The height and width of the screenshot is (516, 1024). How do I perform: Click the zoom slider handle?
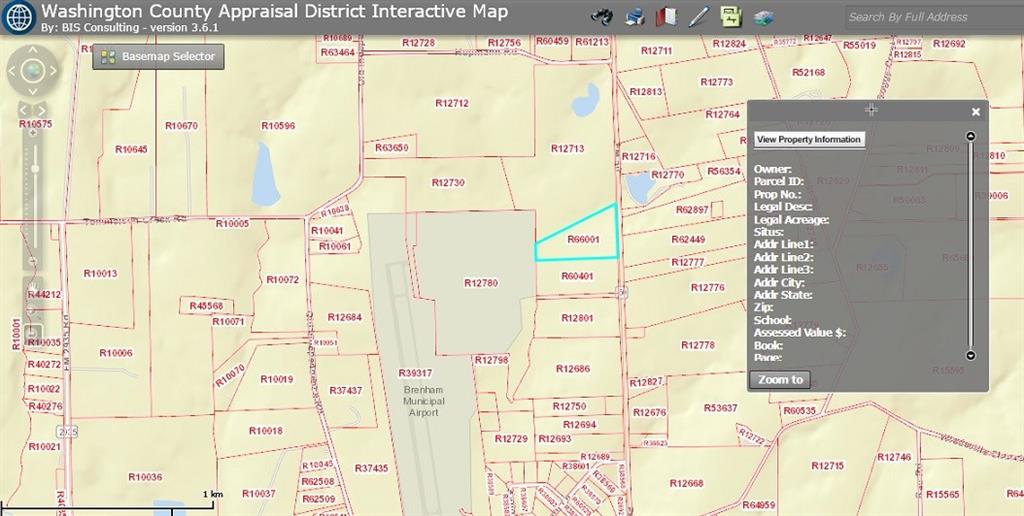[34, 169]
